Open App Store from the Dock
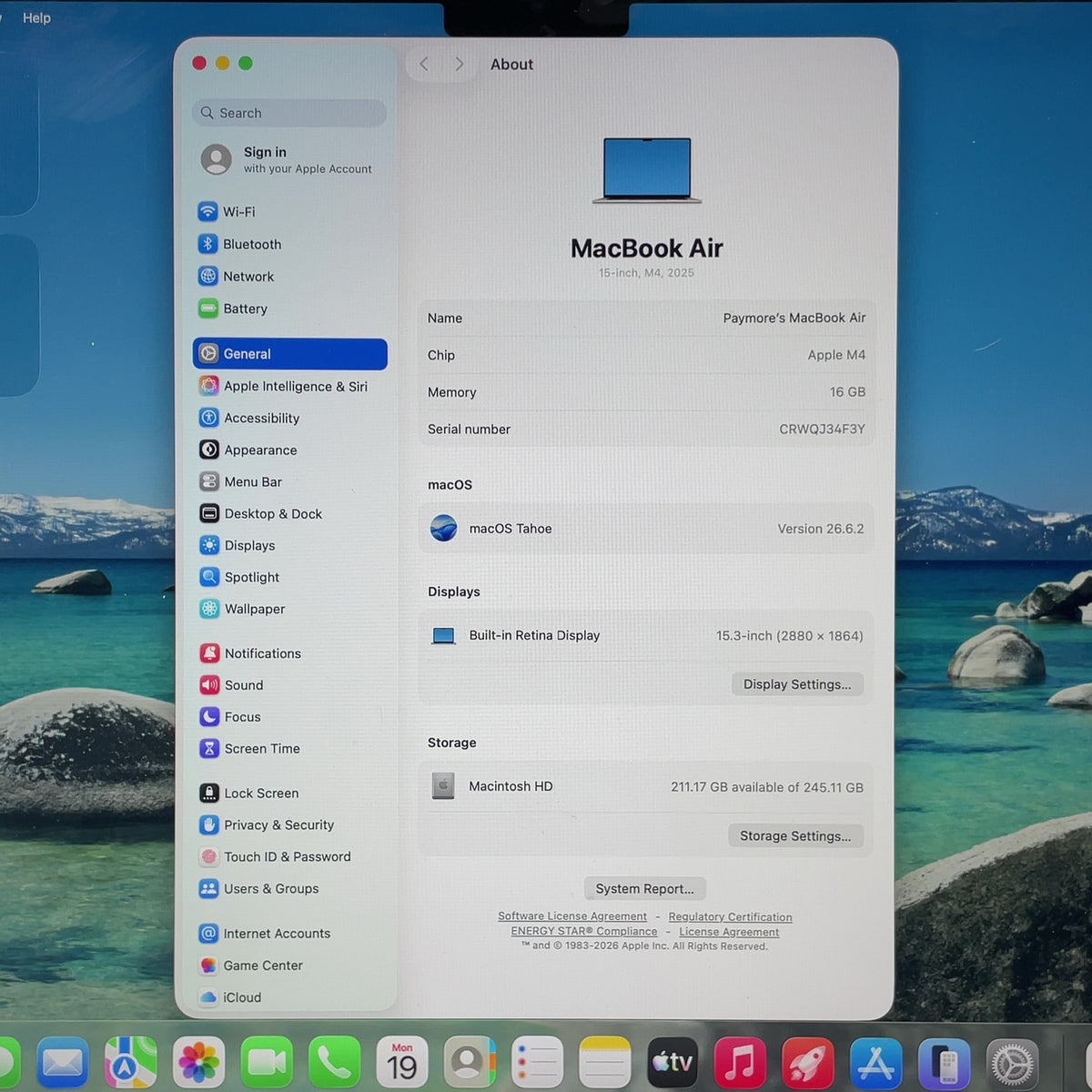 click(x=875, y=1062)
